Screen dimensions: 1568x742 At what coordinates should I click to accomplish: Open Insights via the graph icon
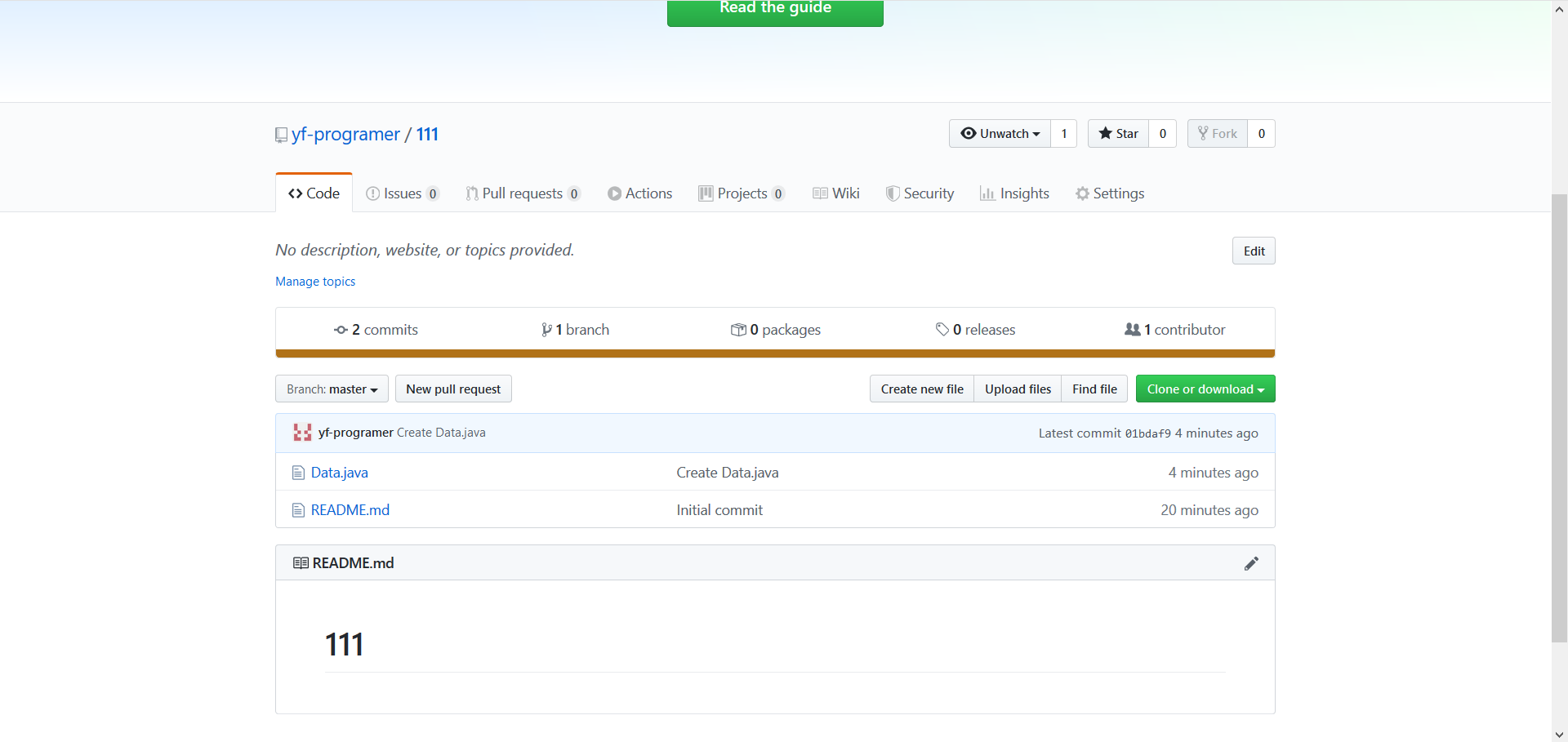[988, 193]
